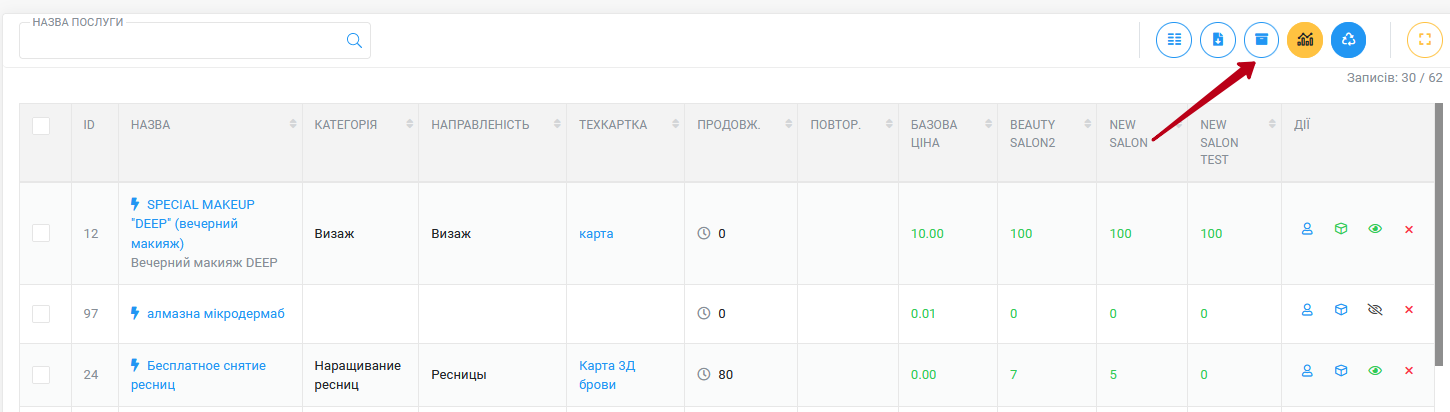Click the blue recycle button
Screen dimensions: 1450x412
tap(1348, 40)
